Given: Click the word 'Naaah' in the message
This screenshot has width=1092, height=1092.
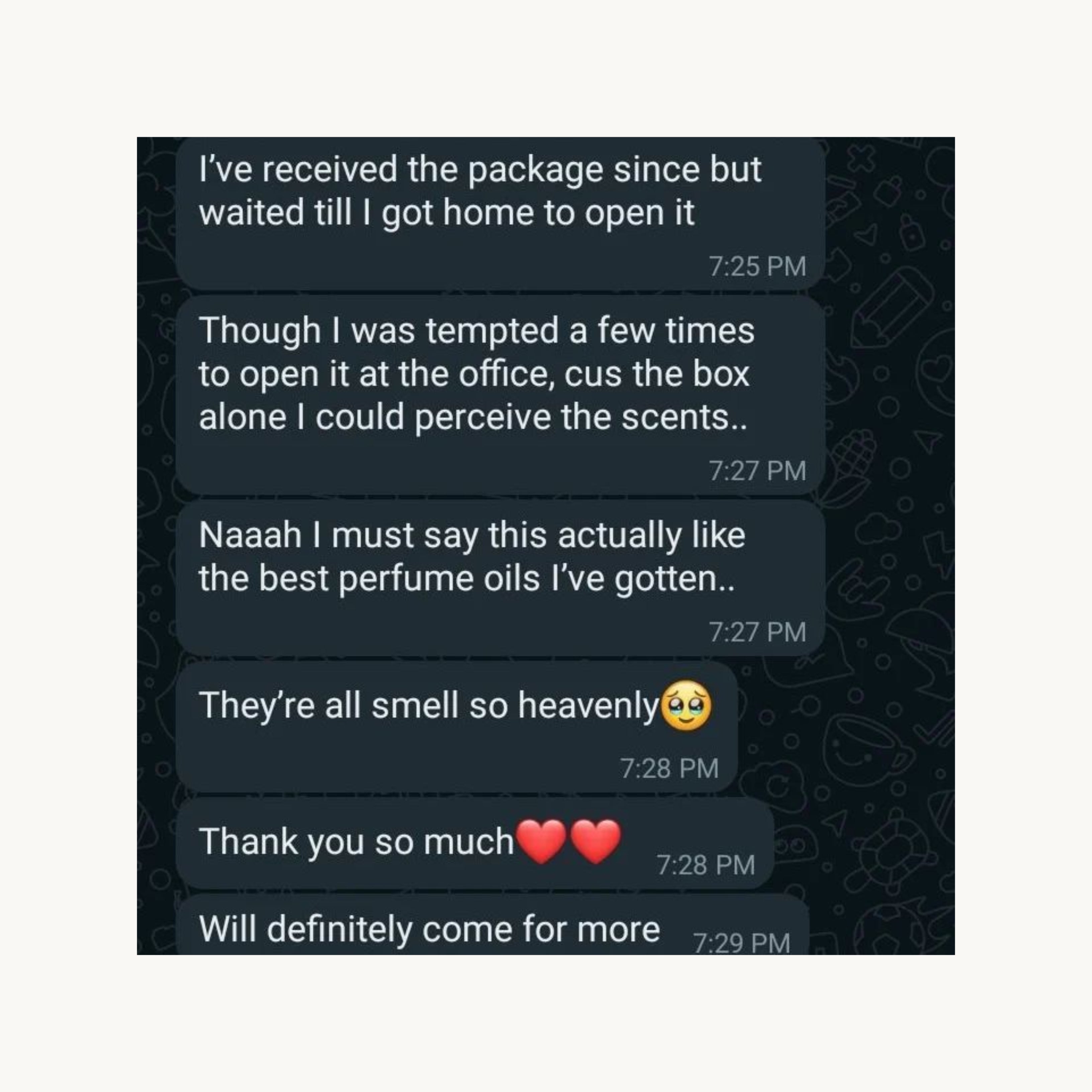Looking at the screenshot, I should point(250,535).
